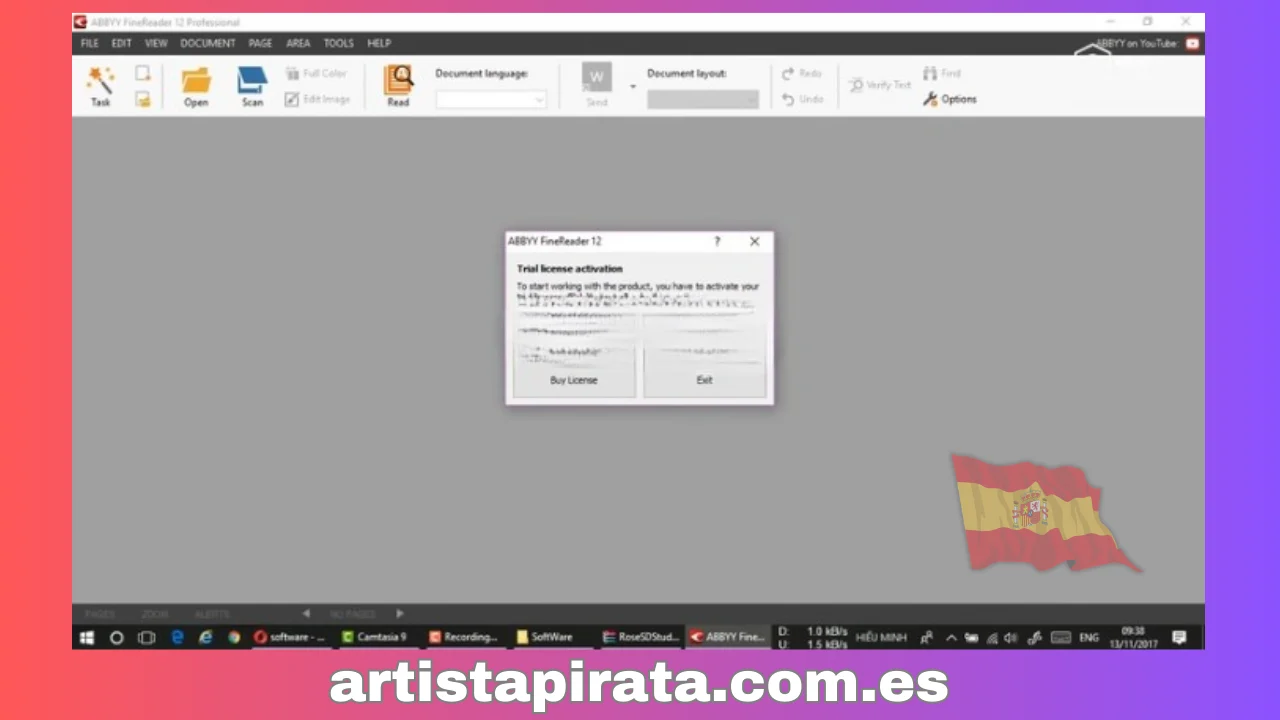Screen dimensions: 1280x720
Task: Click the PAGES button in the bottom bar
Action: pos(100,614)
